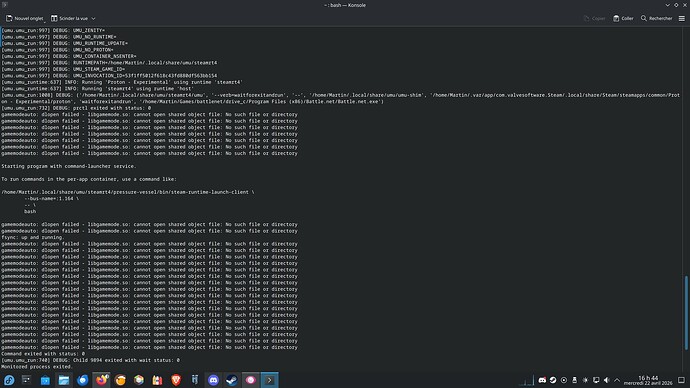Click 'Child 9894 exited with wait status' line
The height and width of the screenshot is (388, 690).
click(90, 360)
